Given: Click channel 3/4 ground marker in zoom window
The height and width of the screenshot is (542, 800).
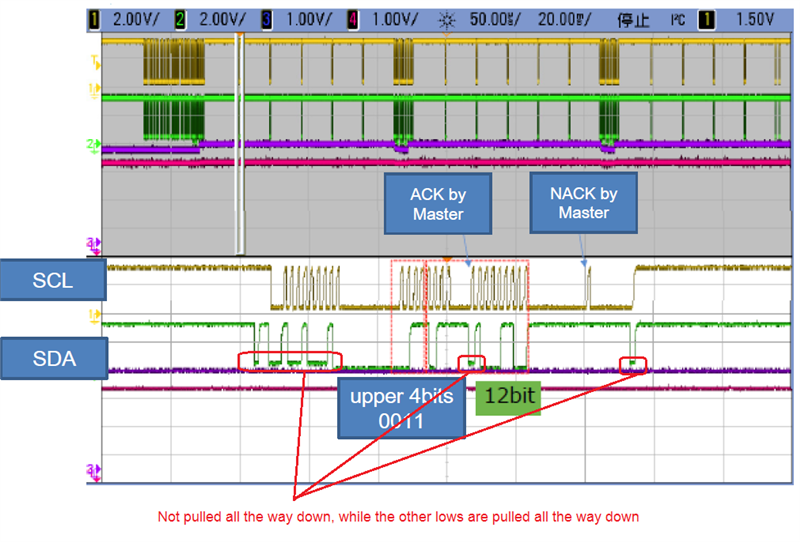Looking at the screenshot, I should point(93,472).
